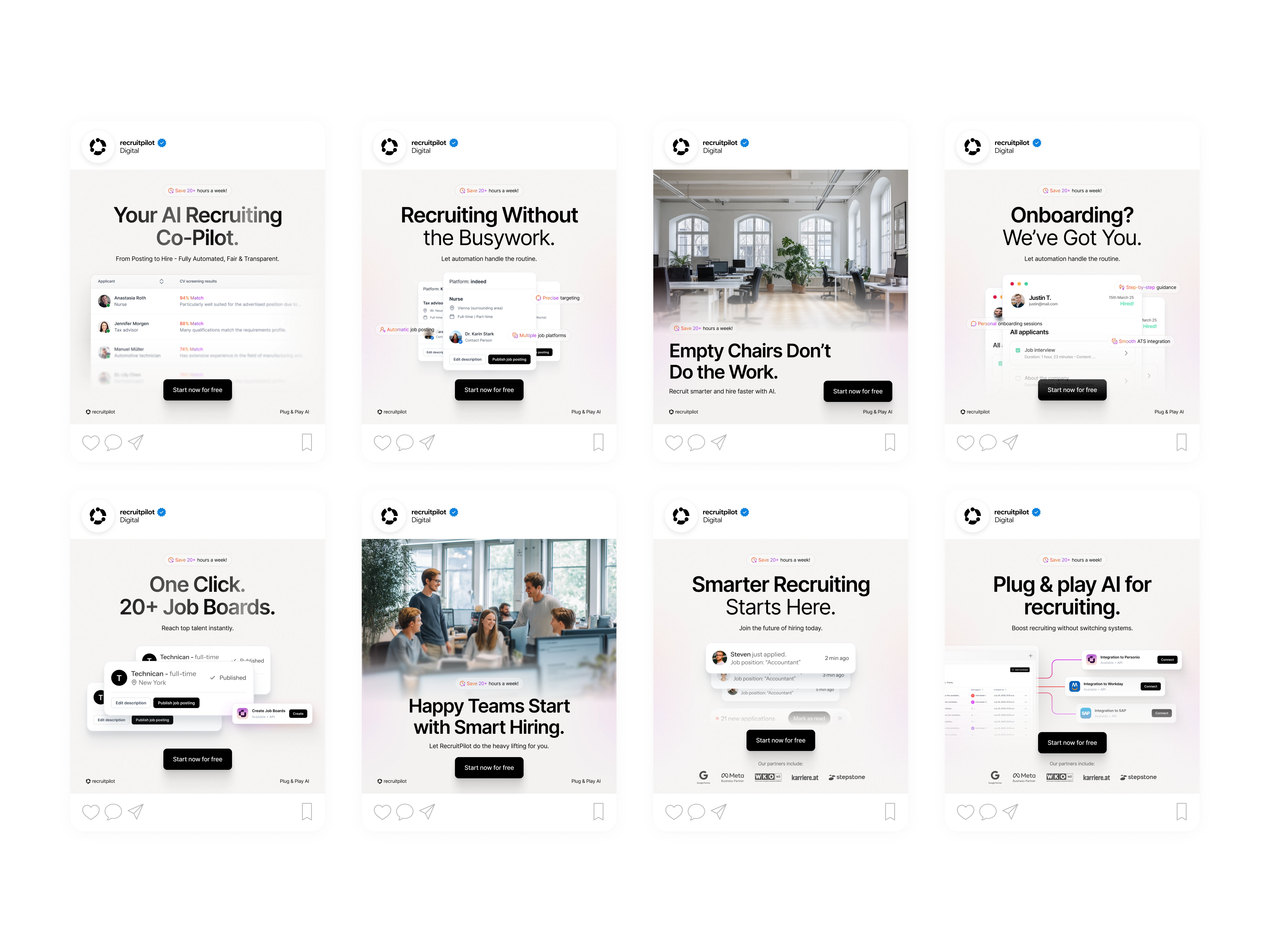Click "Connect" for Integration to Workday
This screenshot has width=1270, height=952.
coord(1151,686)
